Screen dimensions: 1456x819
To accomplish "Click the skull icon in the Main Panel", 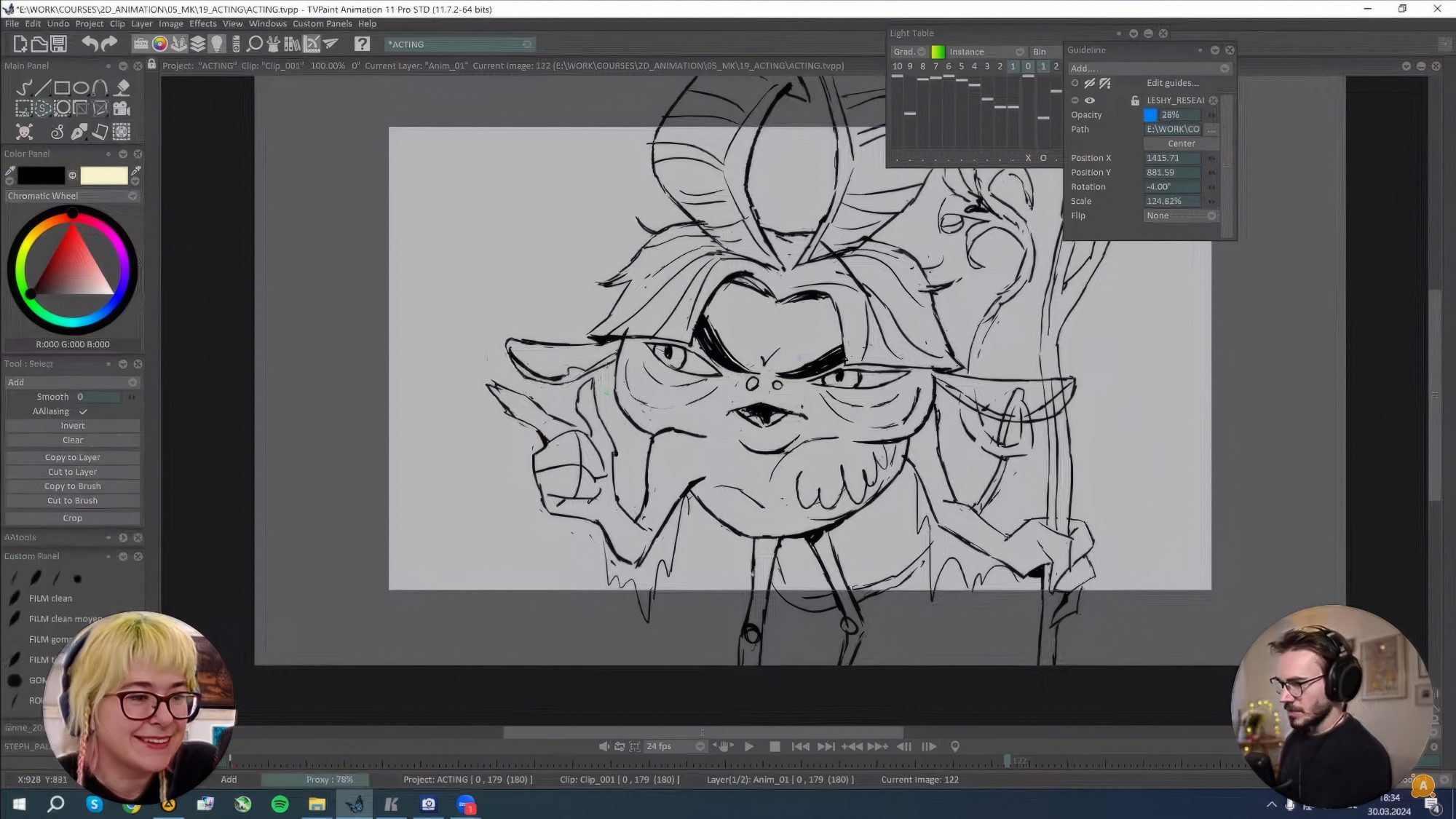I will tap(24, 132).
